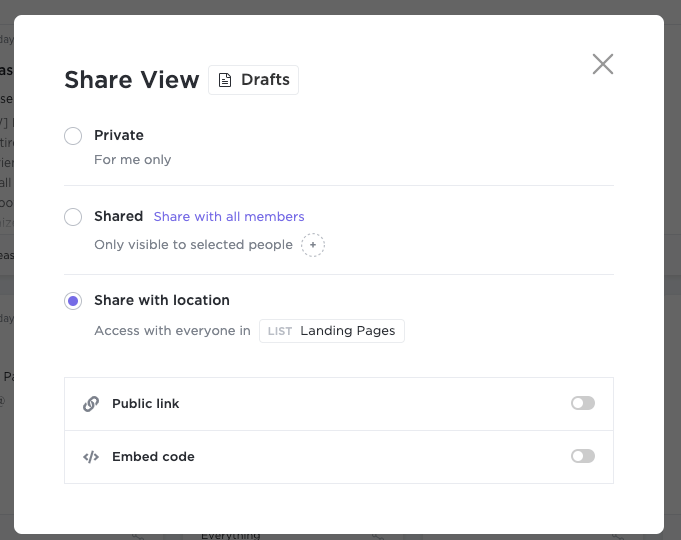Select the Share with location radio
Image resolution: width=681 pixels, height=540 pixels.
tap(73, 301)
